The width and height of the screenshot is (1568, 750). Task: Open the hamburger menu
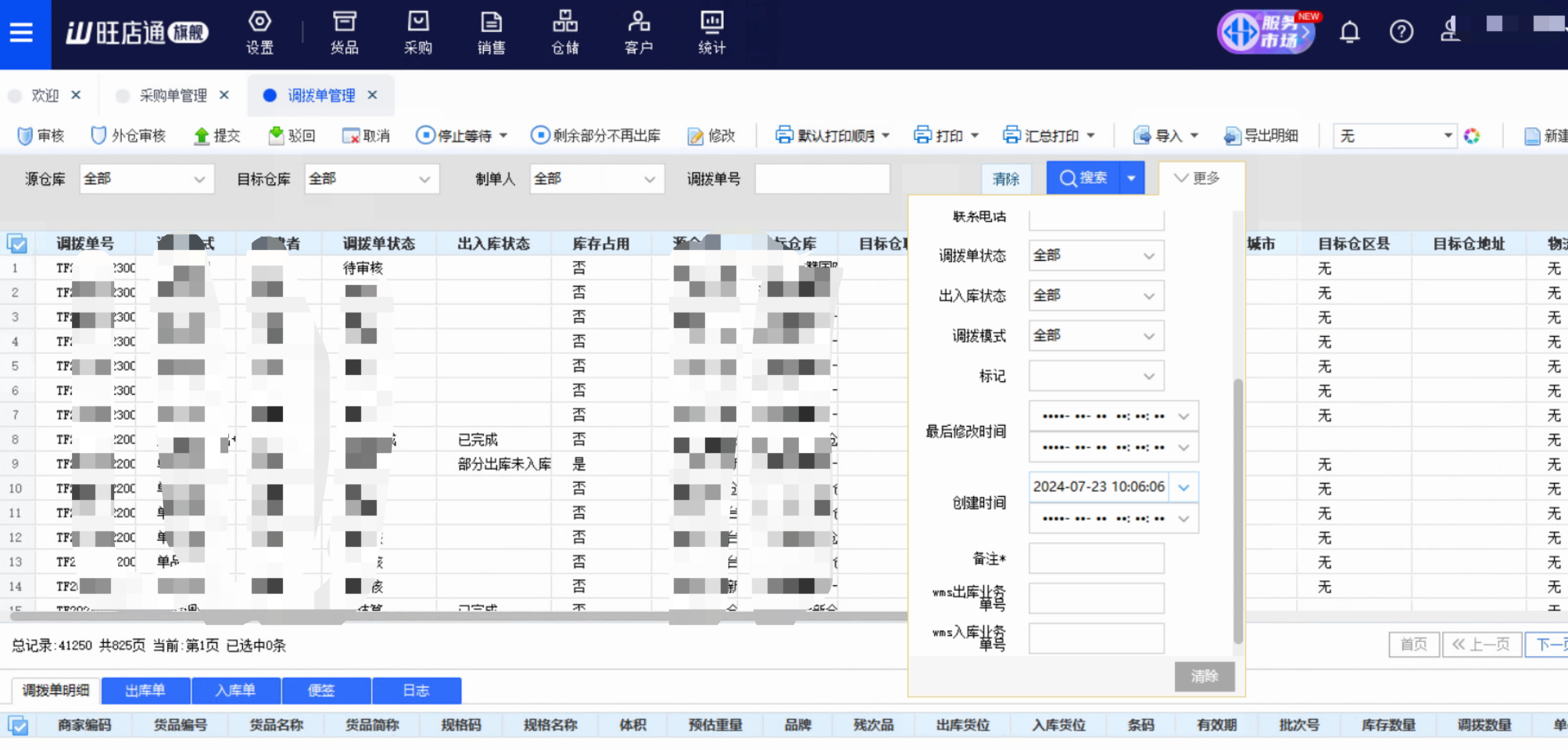[21, 33]
